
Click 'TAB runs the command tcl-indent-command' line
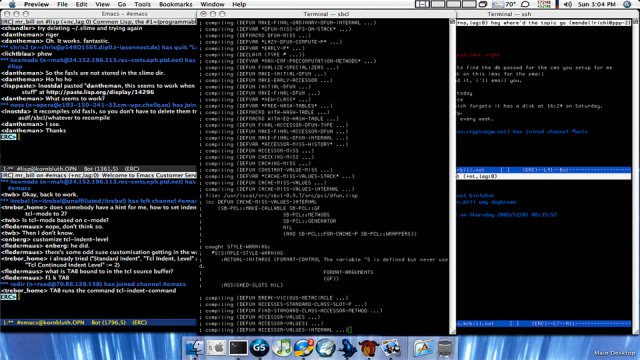point(89,291)
